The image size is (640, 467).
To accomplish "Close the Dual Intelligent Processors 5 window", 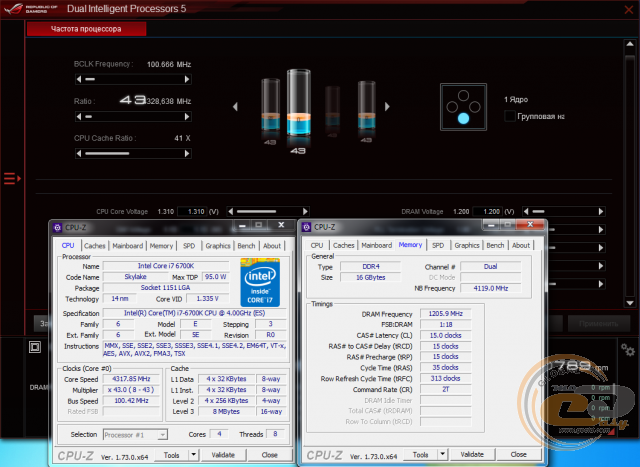I will [x=629, y=10].
